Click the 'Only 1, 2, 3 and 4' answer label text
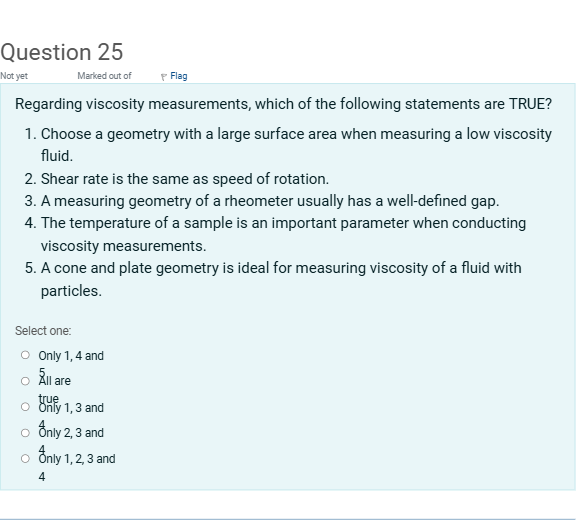Image resolution: width=577 pixels, height=520 pixels. point(77,467)
